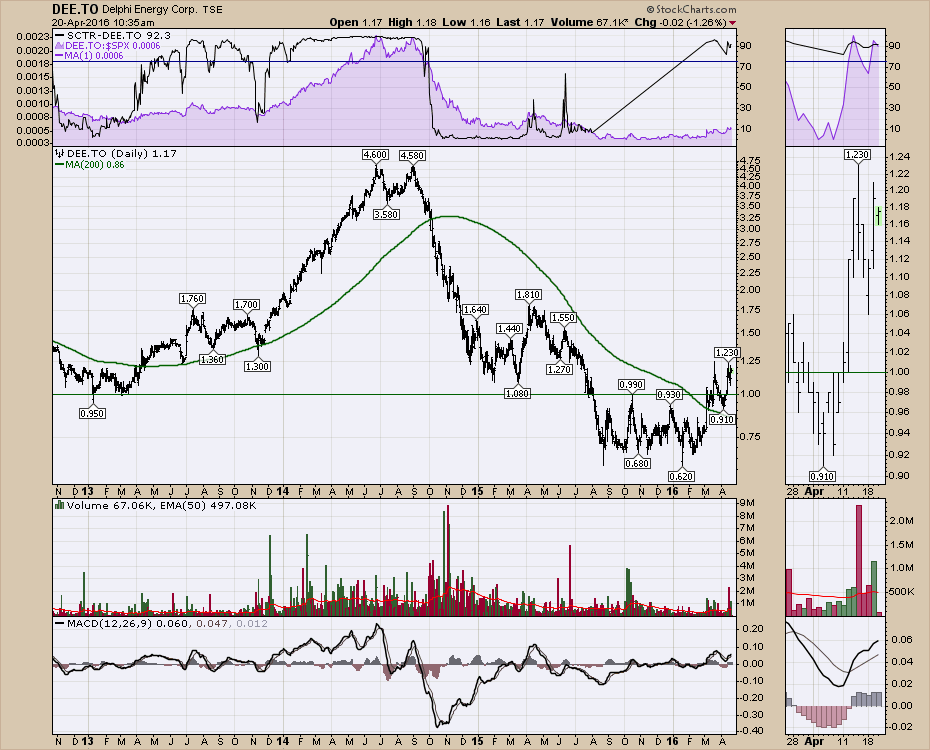Click the '14' year marker on time axis

coord(284,492)
